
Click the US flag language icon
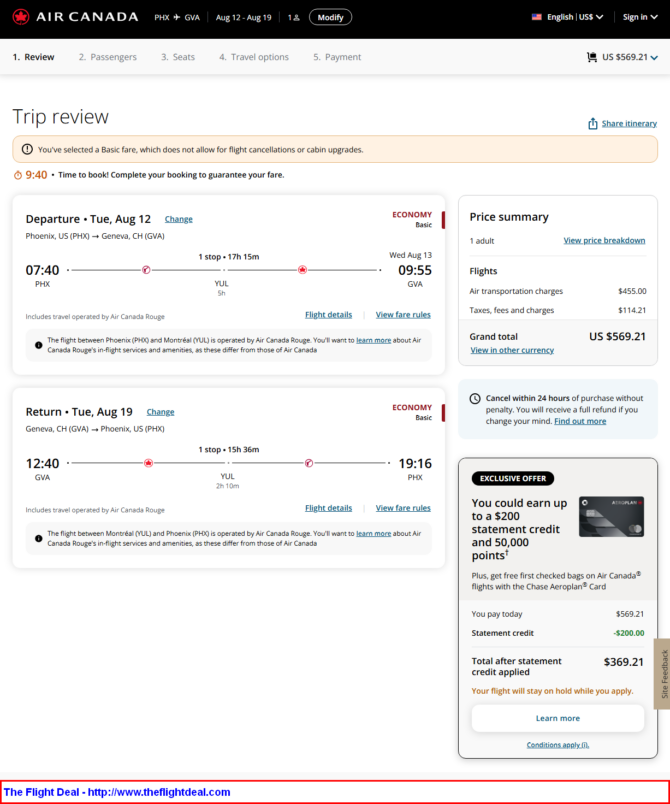tap(537, 17)
